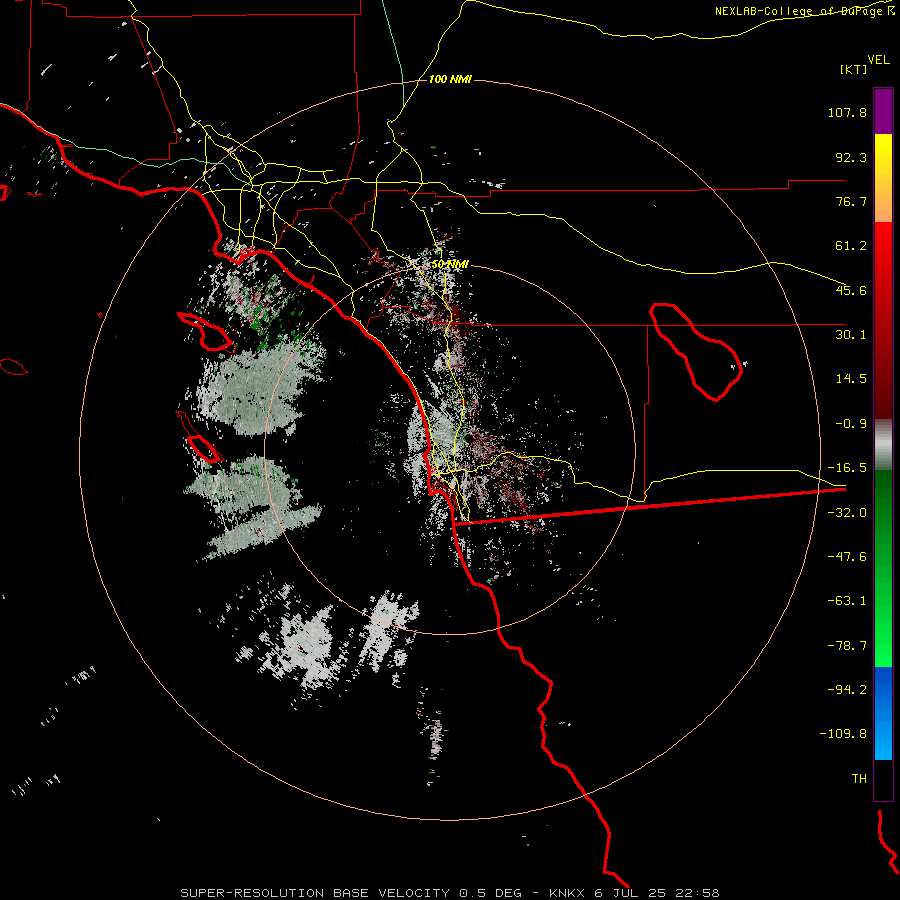
Task: Click the [KT] units label
Action: pyautogui.click(x=853, y=69)
